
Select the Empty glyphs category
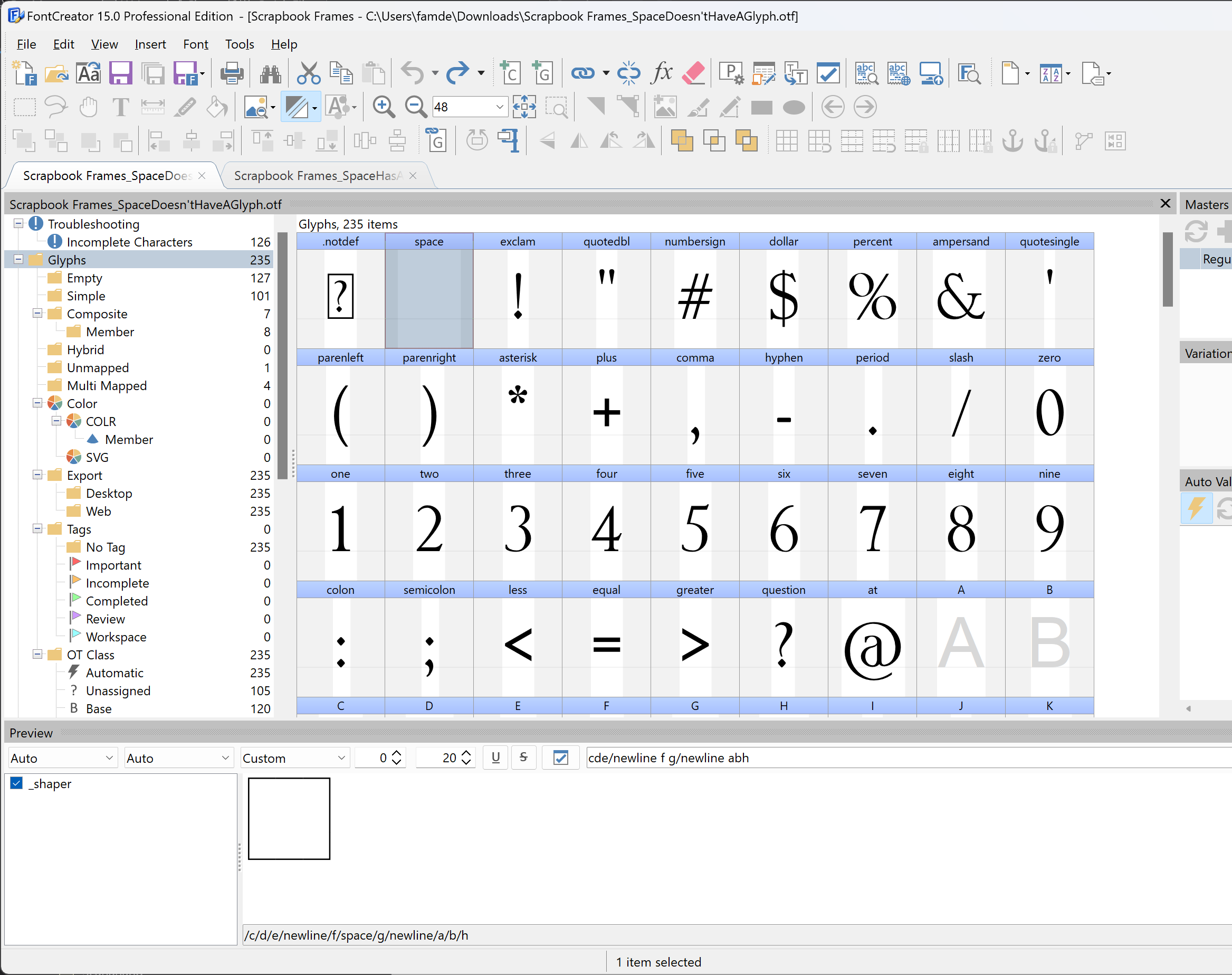coord(84,278)
